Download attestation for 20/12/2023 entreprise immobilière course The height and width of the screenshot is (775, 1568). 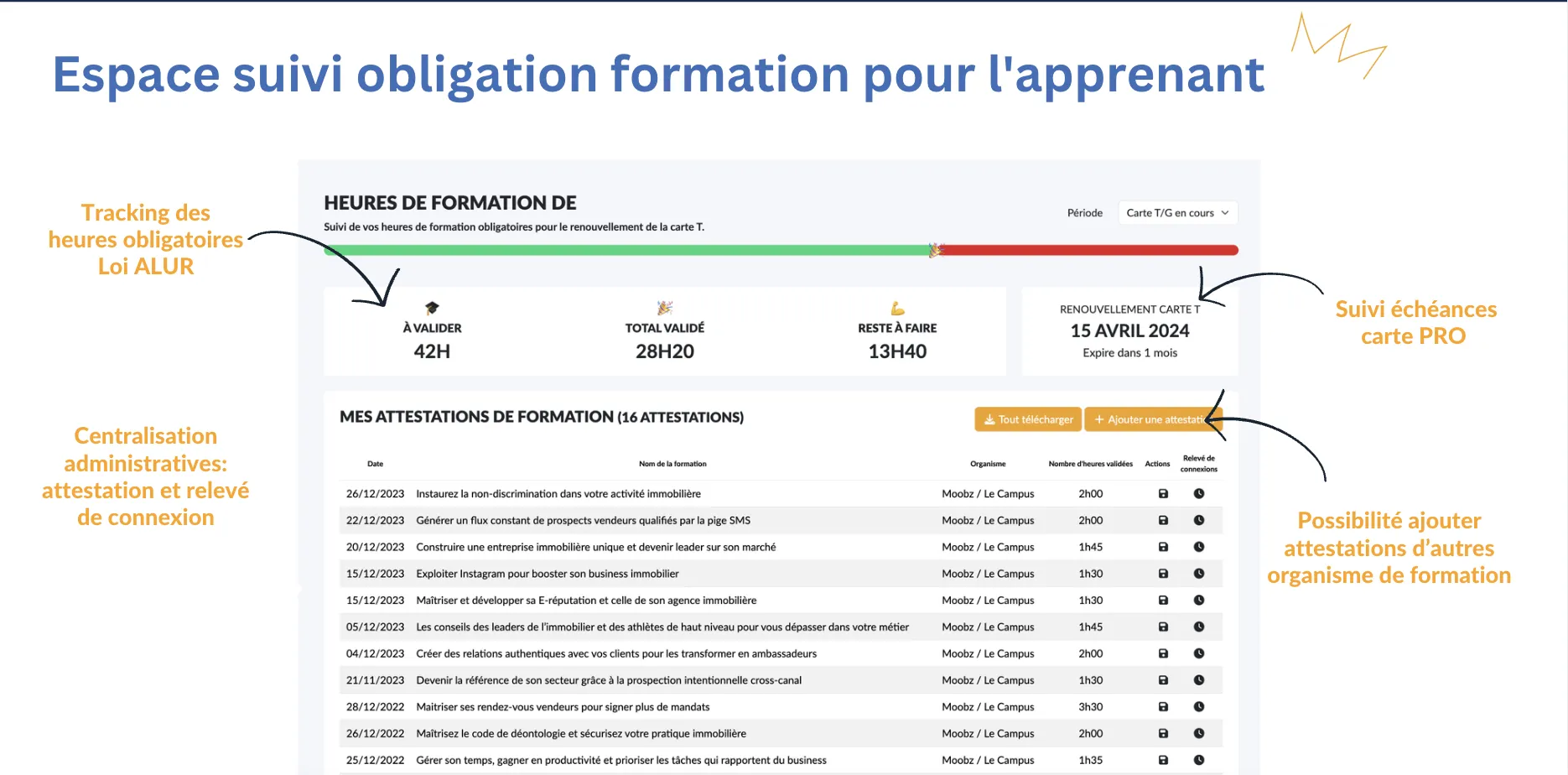(x=1163, y=547)
